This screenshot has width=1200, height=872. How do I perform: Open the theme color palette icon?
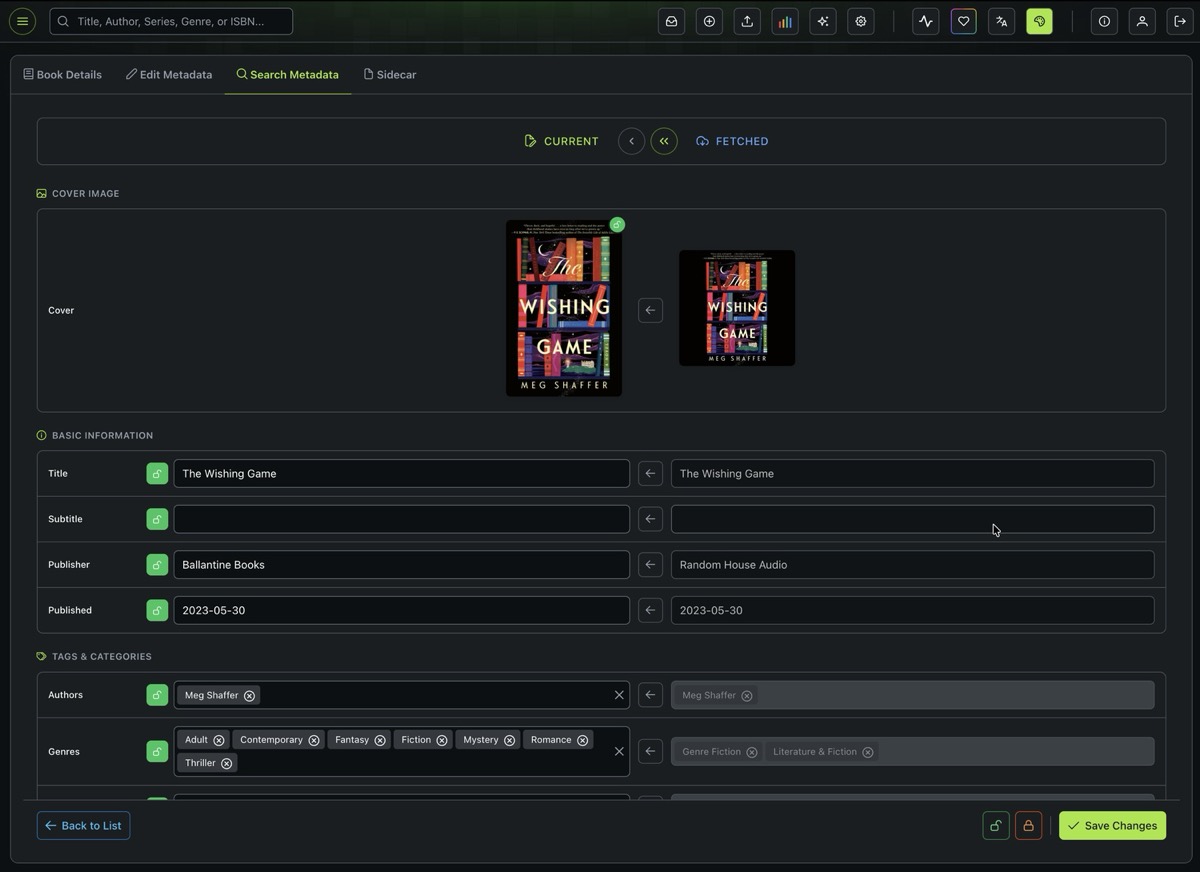click(x=1039, y=21)
